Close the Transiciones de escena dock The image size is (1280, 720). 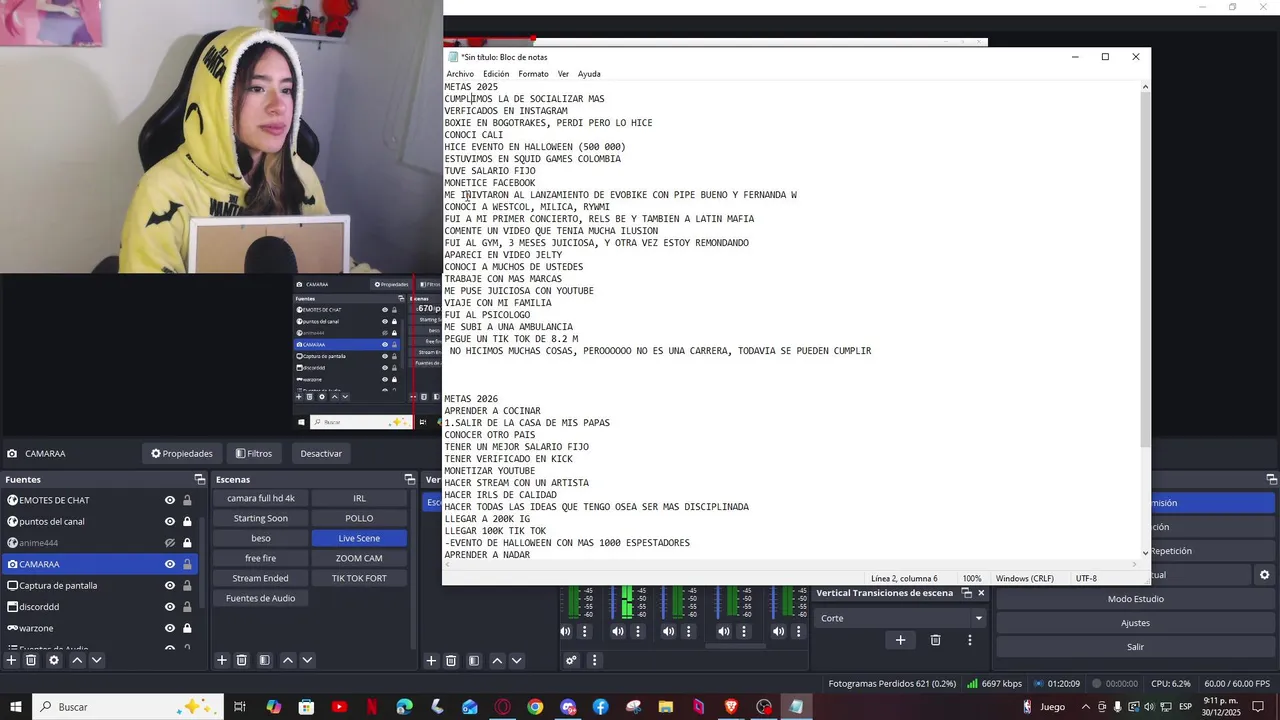(x=981, y=593)
